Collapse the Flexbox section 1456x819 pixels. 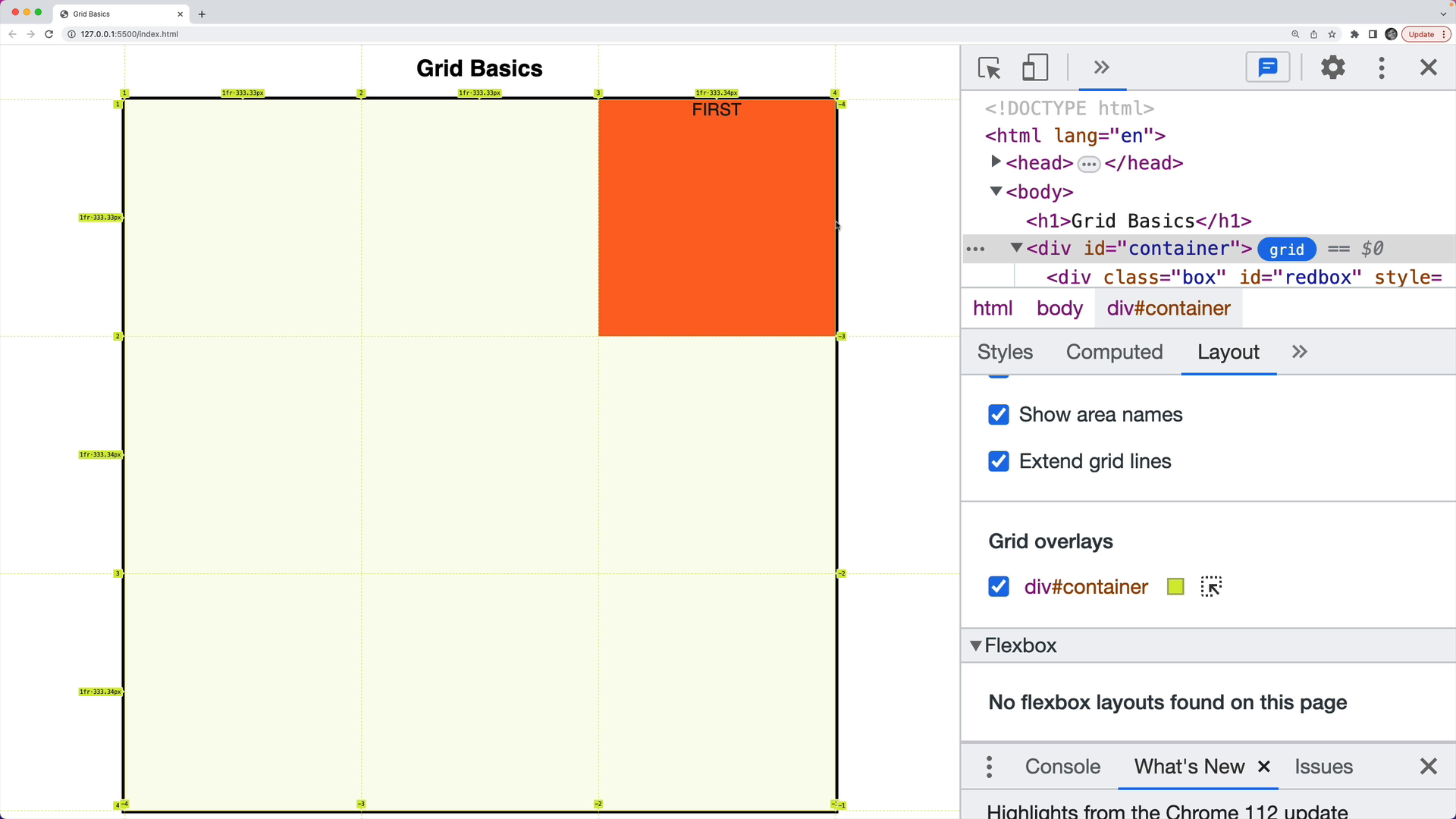tap(976, 646)
